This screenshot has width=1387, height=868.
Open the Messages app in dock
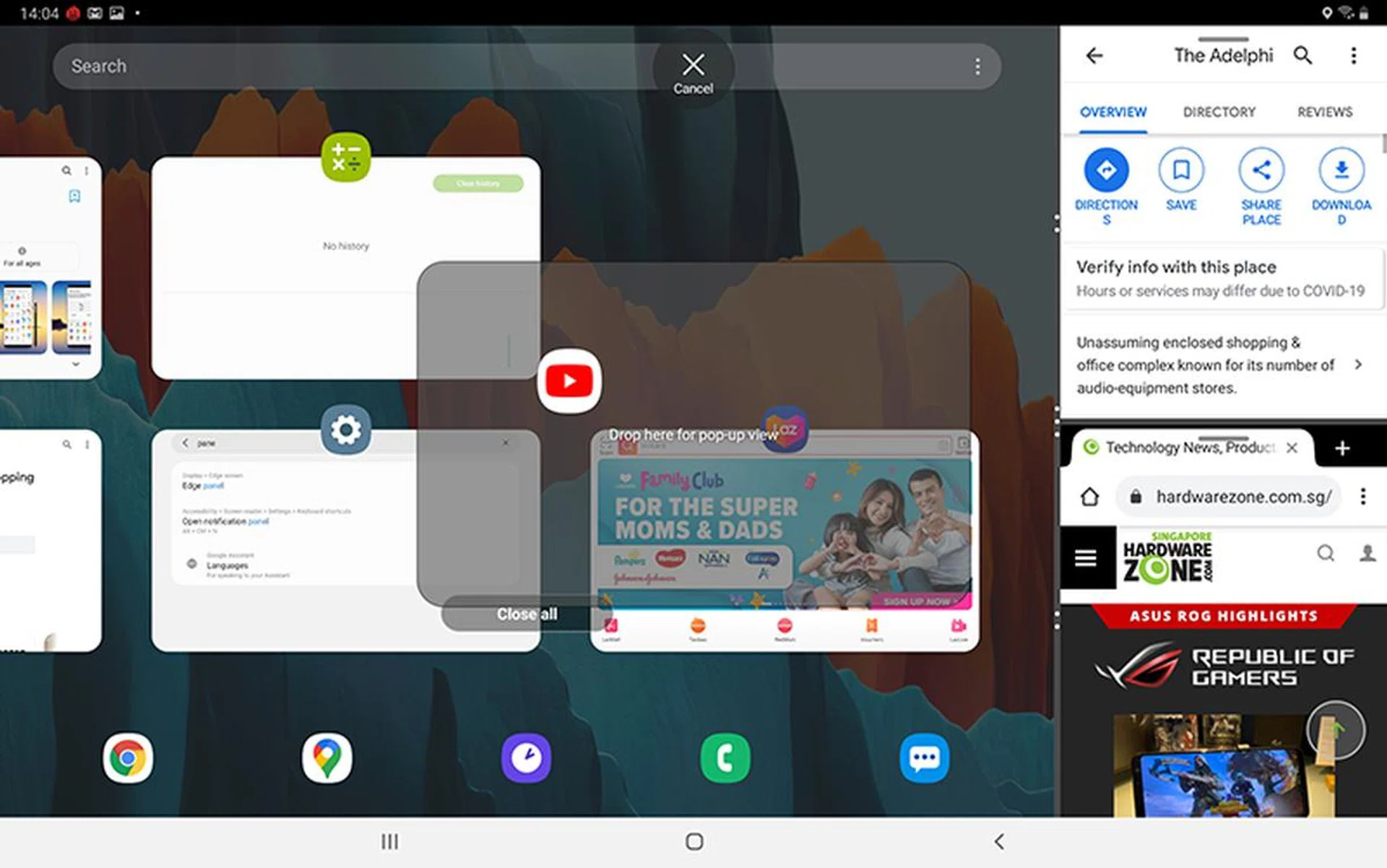click(x=924, y=758)
